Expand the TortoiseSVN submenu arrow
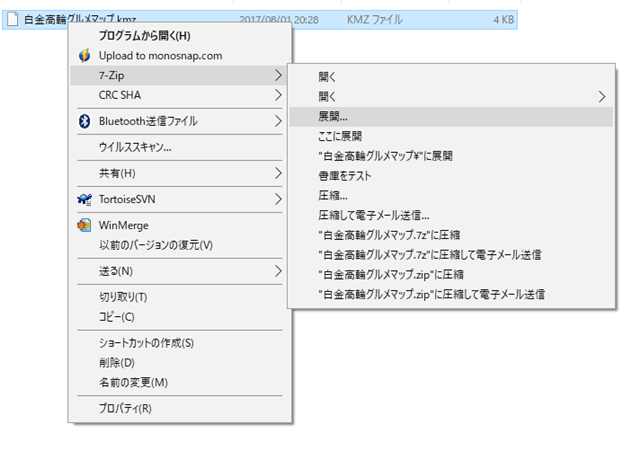 tap(278, 199)
